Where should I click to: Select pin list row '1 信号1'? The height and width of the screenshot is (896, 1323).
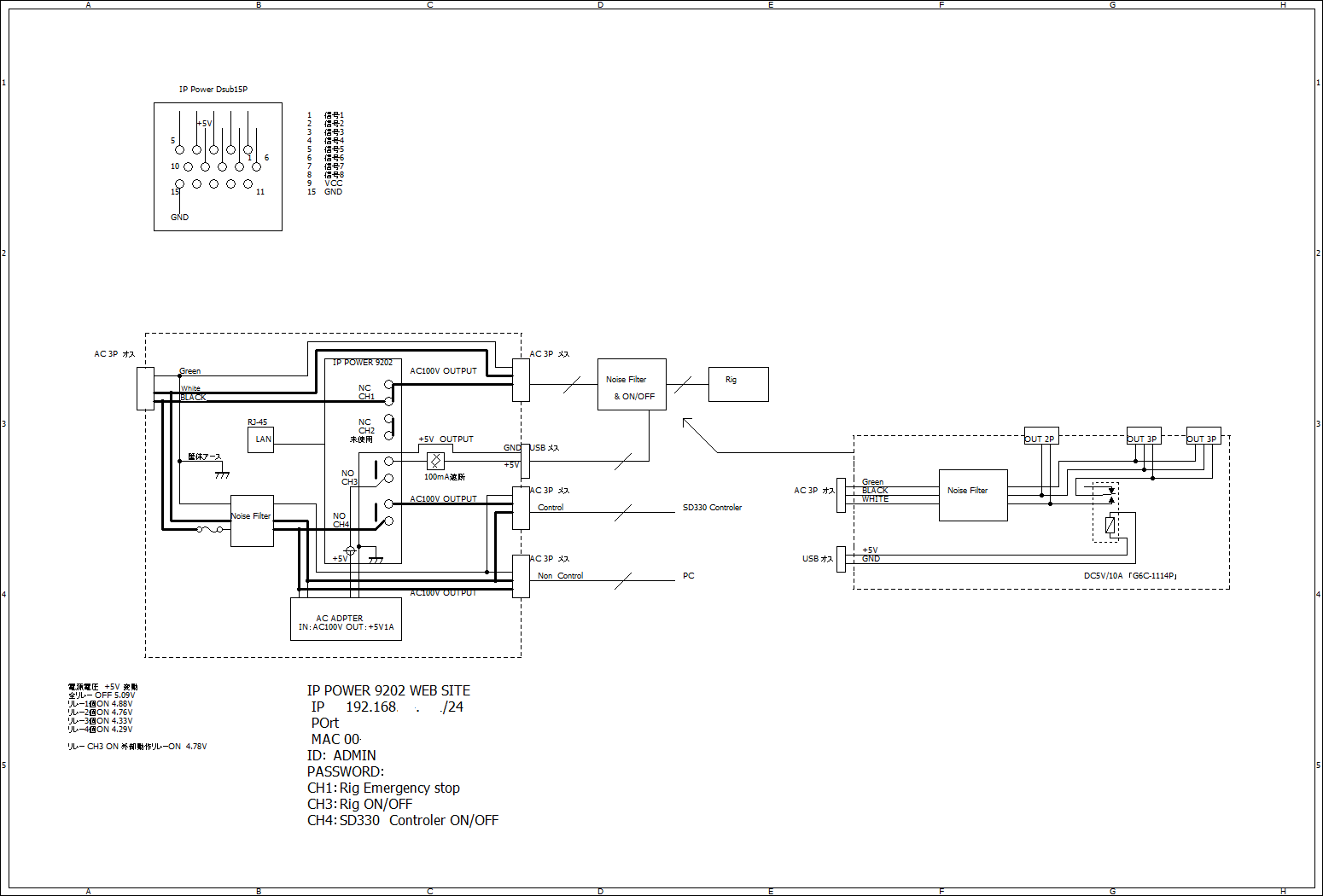coord(326,115)
